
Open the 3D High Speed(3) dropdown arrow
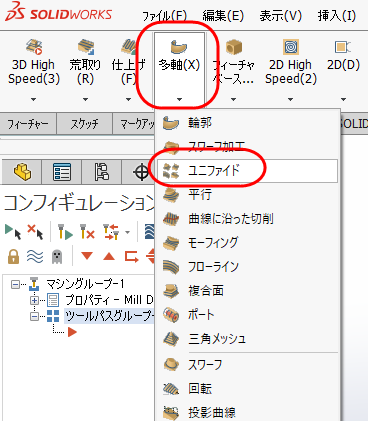(x=33, y=99)
